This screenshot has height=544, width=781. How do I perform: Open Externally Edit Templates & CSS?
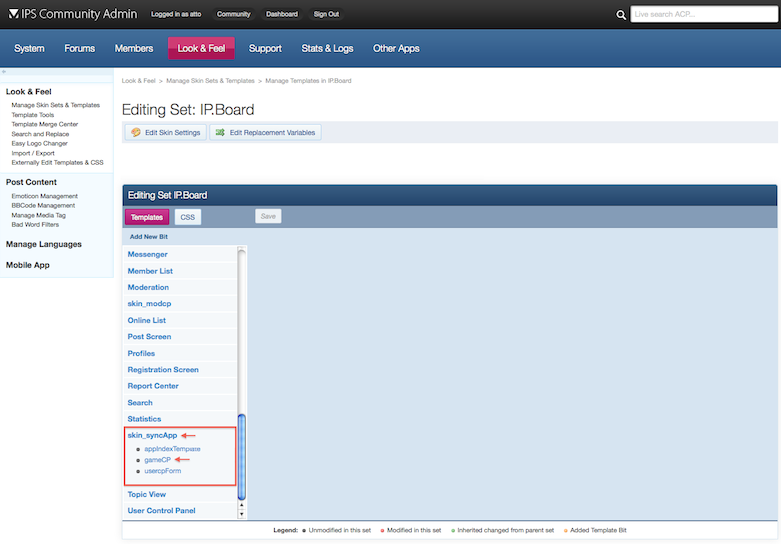point(58,162)
